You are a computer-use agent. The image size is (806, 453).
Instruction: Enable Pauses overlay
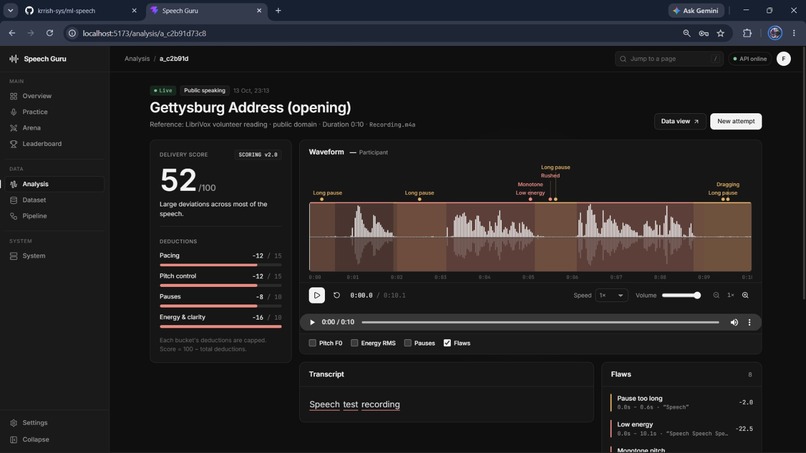408,343
